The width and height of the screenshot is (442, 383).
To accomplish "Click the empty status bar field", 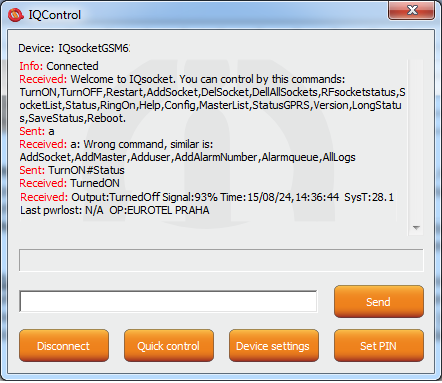I will [x=221, y=260].
